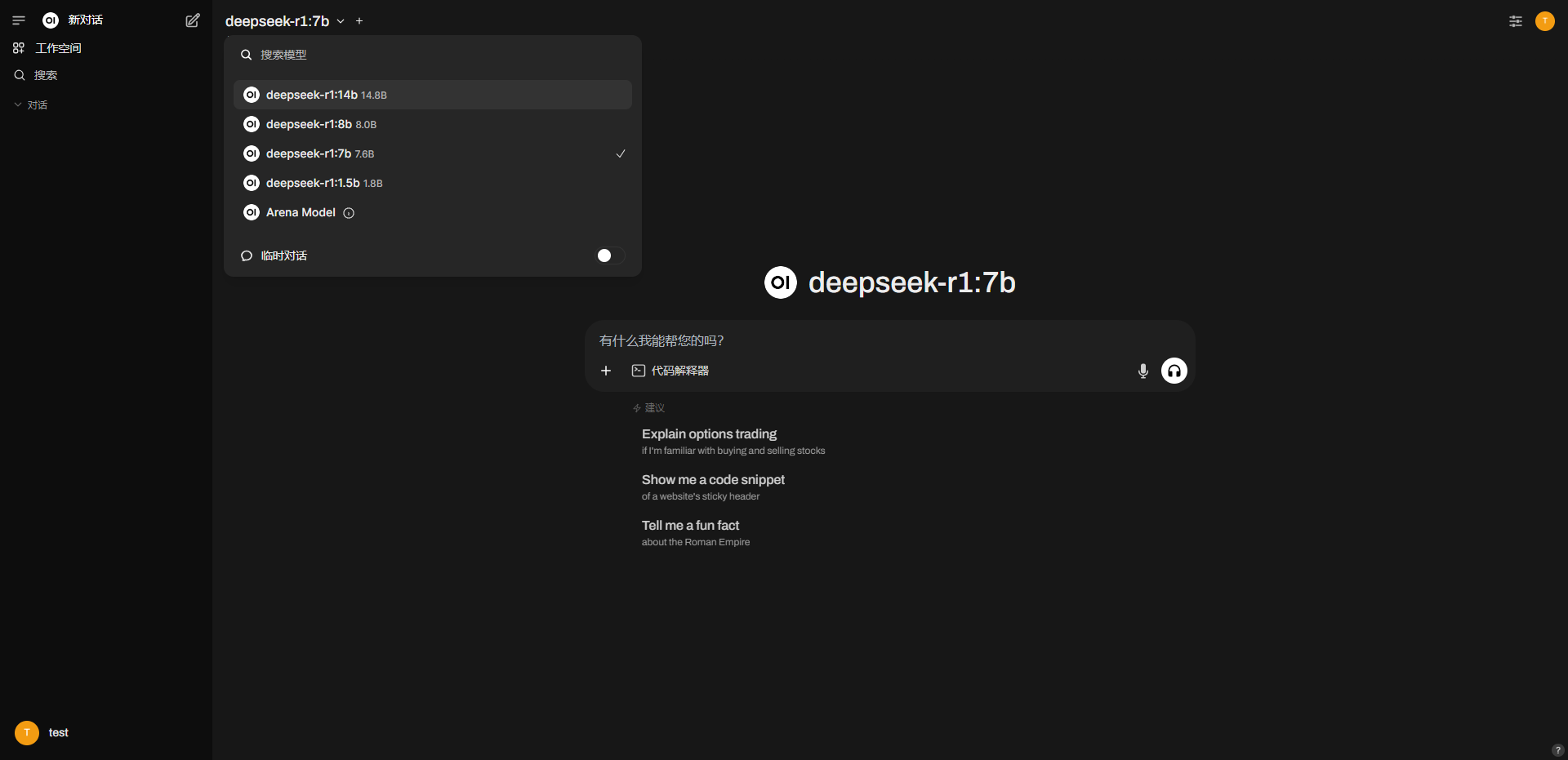
Task: Select Arena Model from the list
Action: [x=433, y=212]
